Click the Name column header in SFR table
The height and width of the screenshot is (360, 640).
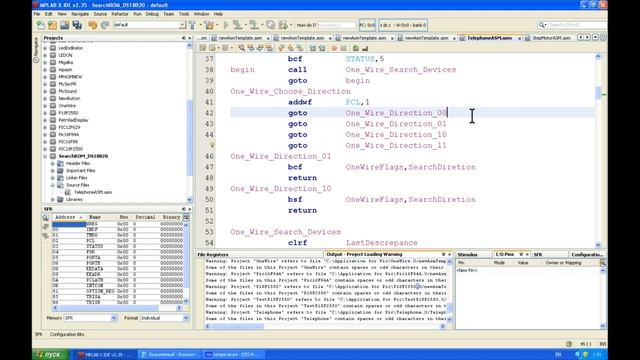pos(95,217)
